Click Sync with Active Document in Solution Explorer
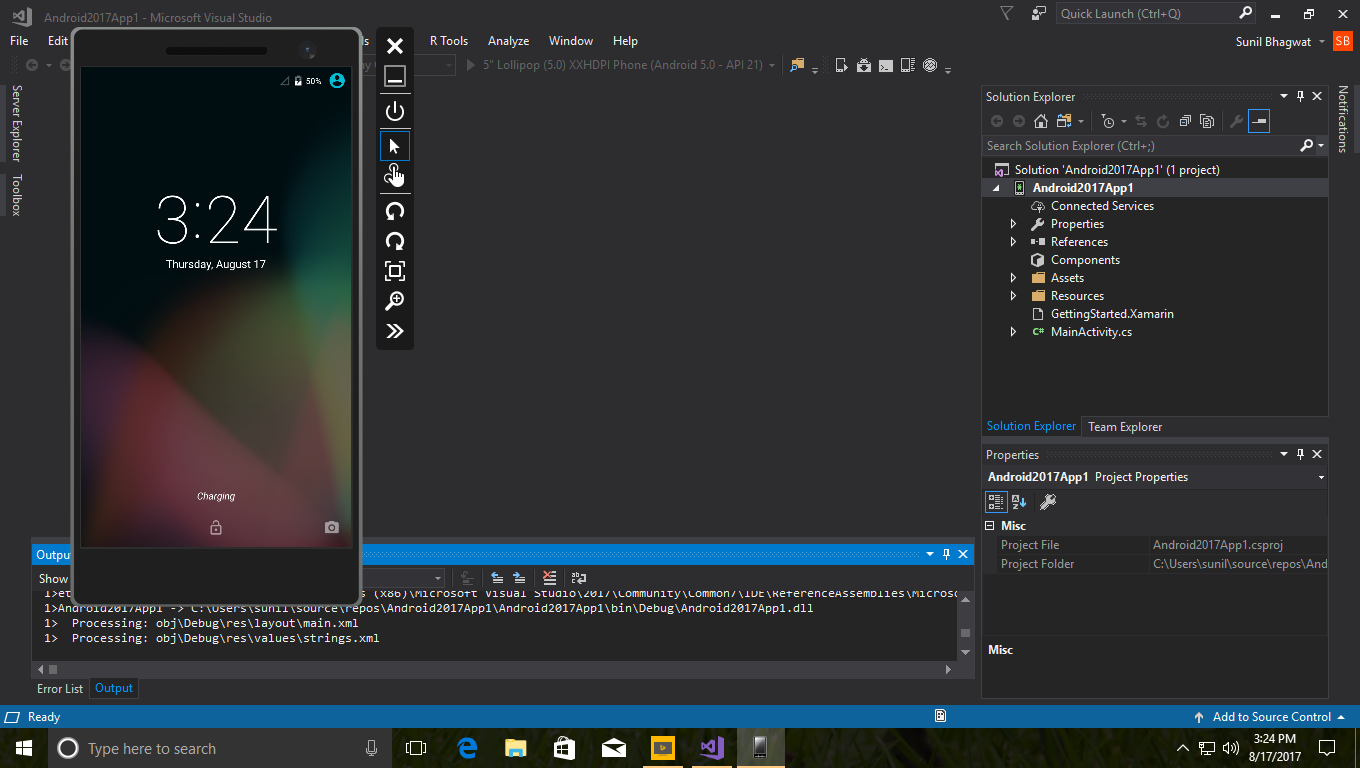The width and height of the screenshot is (1360, 768). click(x=1139, y=121)
